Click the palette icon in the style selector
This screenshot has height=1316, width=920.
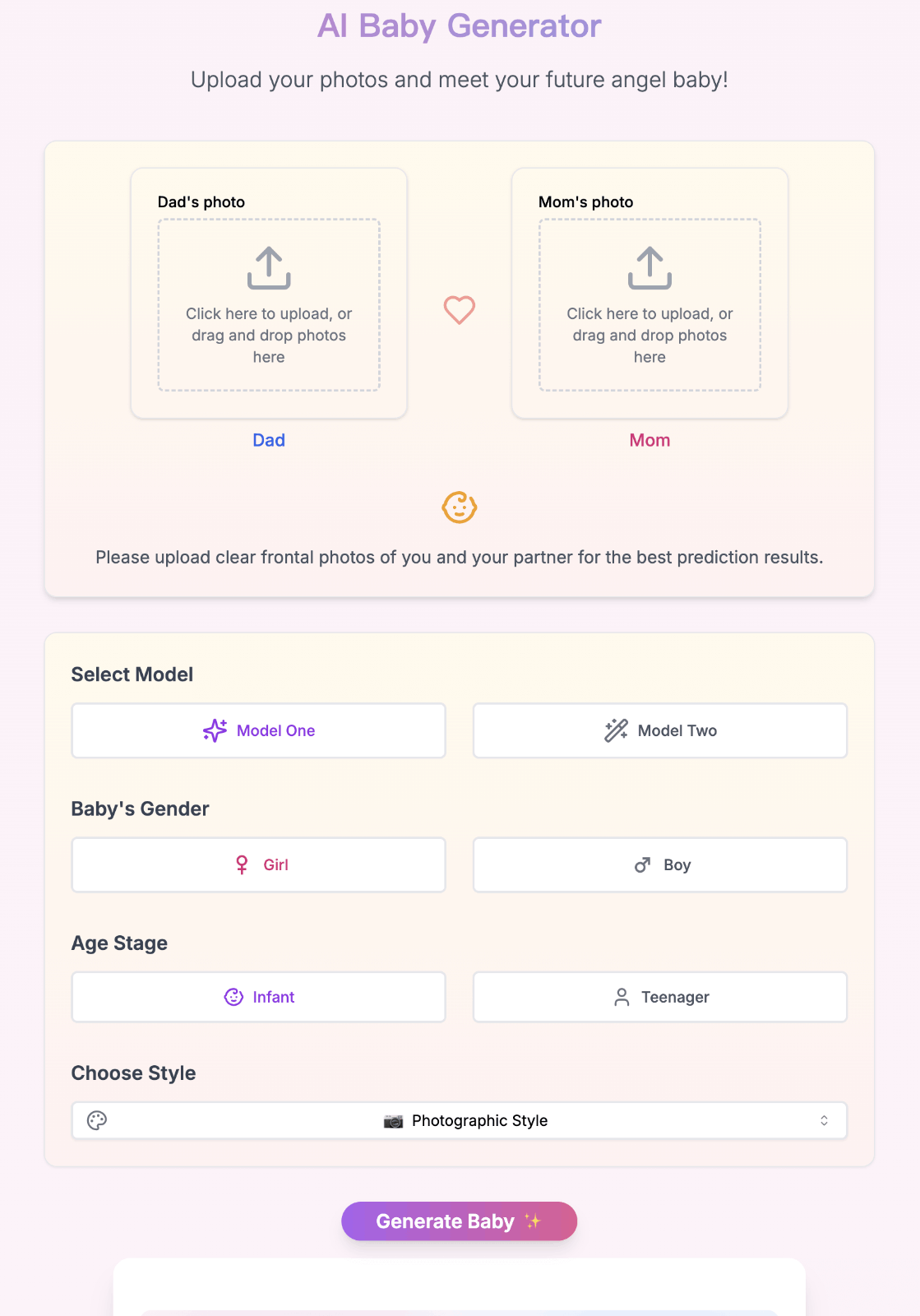tap(97, 1120)
